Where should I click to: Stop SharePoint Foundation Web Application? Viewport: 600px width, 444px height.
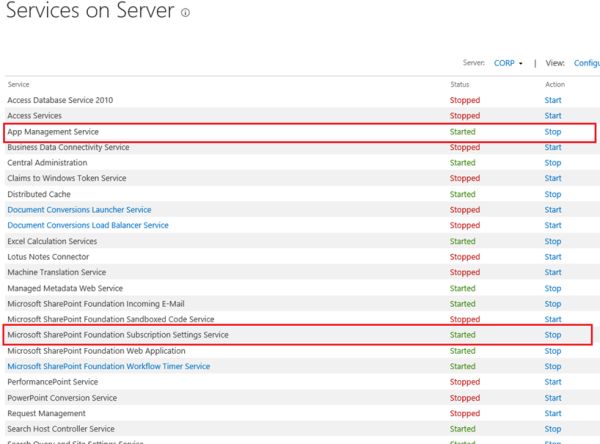coord(553,351)
